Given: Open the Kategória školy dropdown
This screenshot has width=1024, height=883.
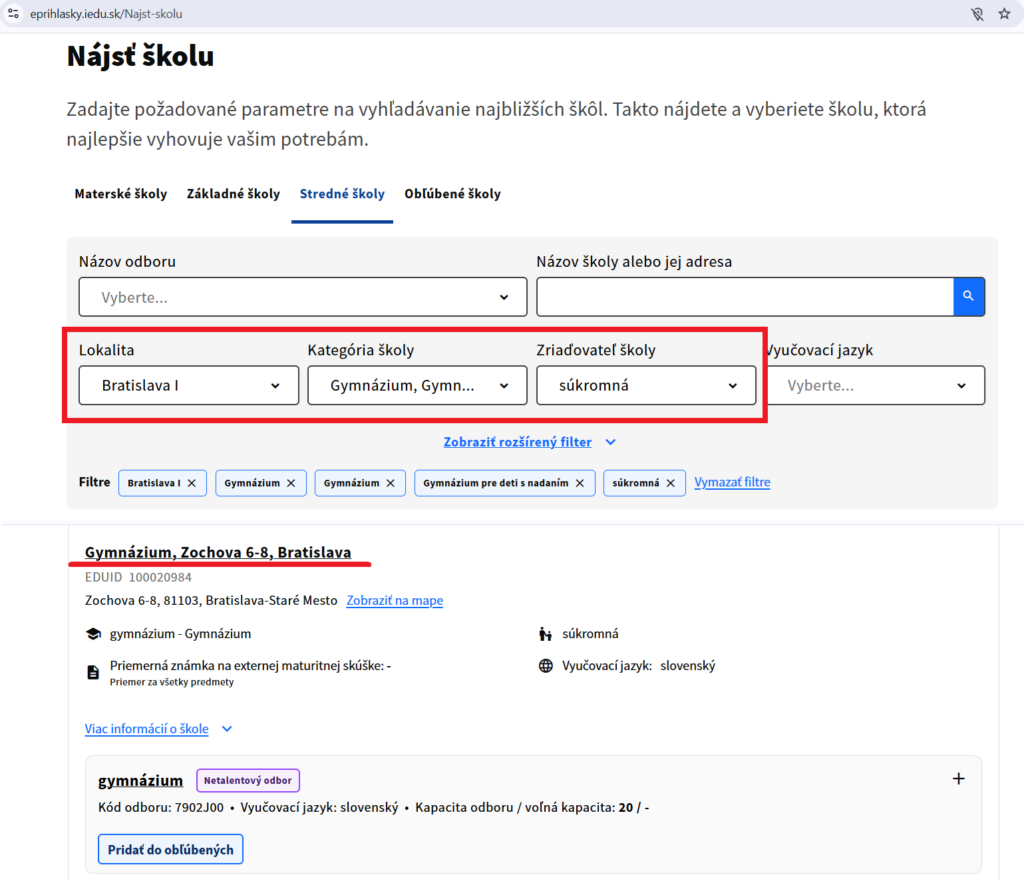Looking at the screenshot, I should 416,385.
